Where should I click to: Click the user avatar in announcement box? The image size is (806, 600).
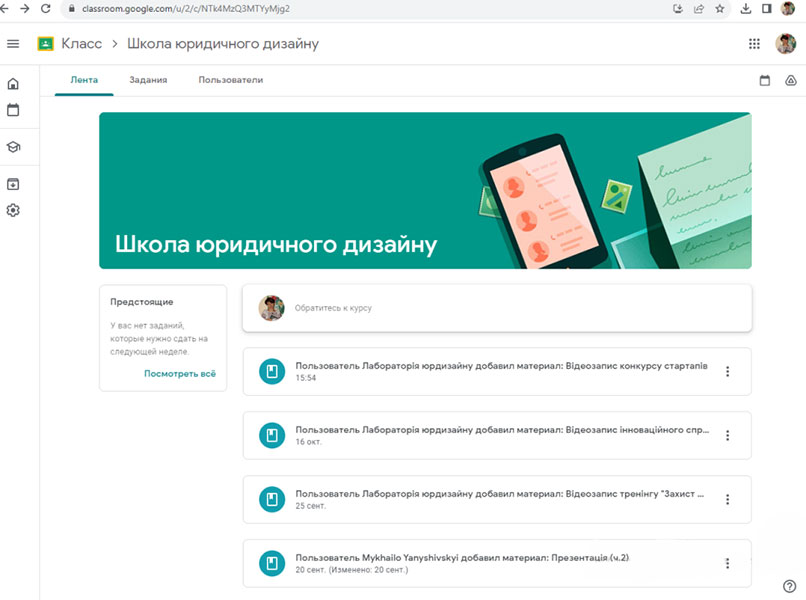coord(271,308)
